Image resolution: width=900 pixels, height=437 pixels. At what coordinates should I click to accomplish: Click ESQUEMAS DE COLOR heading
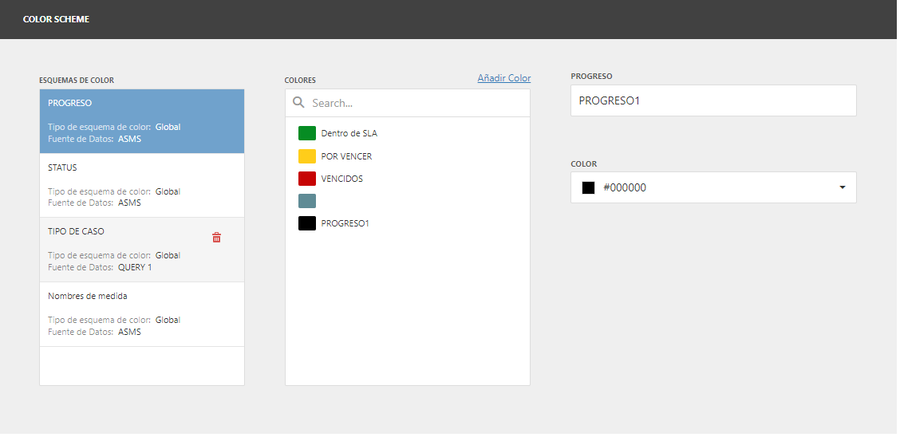coord(76,80)
